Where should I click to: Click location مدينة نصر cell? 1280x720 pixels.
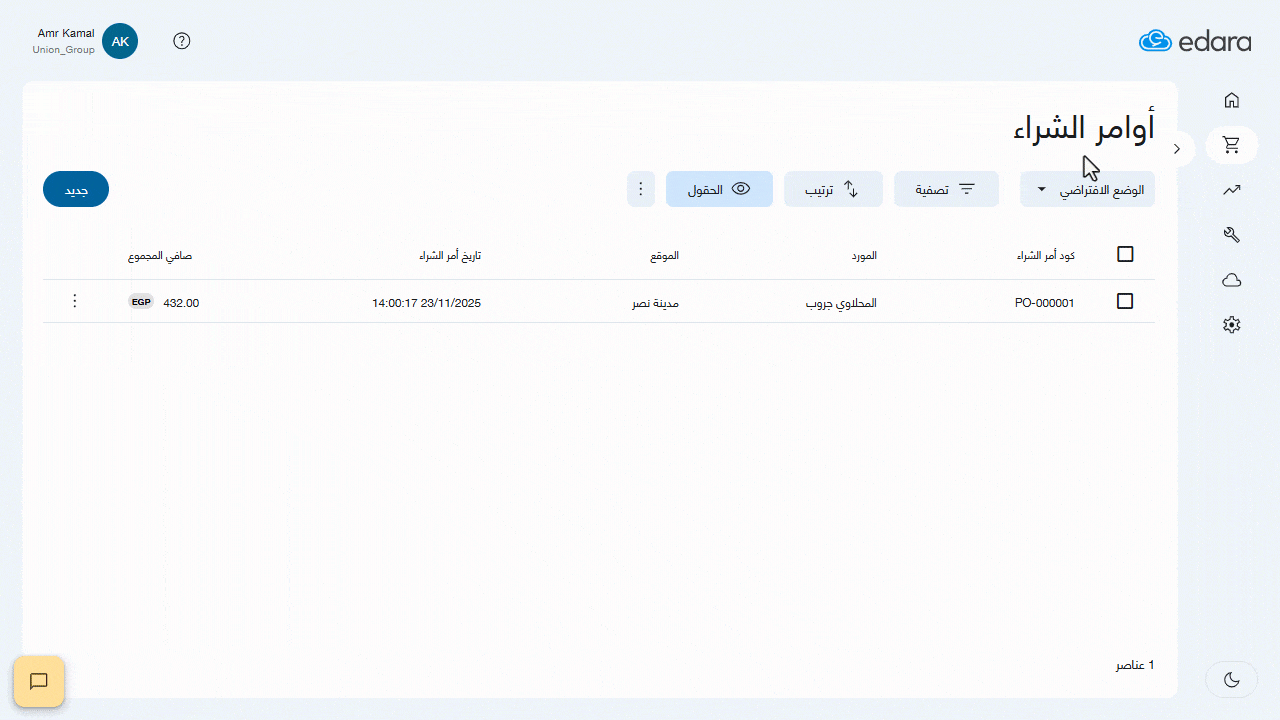point(655,303)
